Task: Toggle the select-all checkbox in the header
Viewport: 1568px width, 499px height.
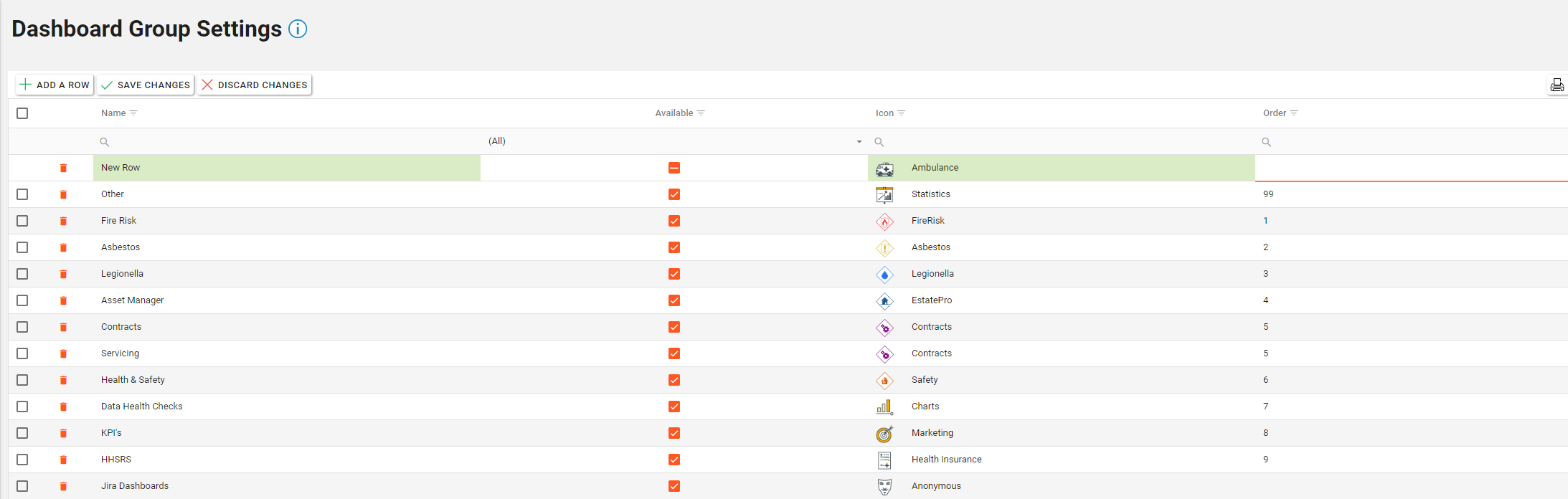Action: tap(22, 113)
